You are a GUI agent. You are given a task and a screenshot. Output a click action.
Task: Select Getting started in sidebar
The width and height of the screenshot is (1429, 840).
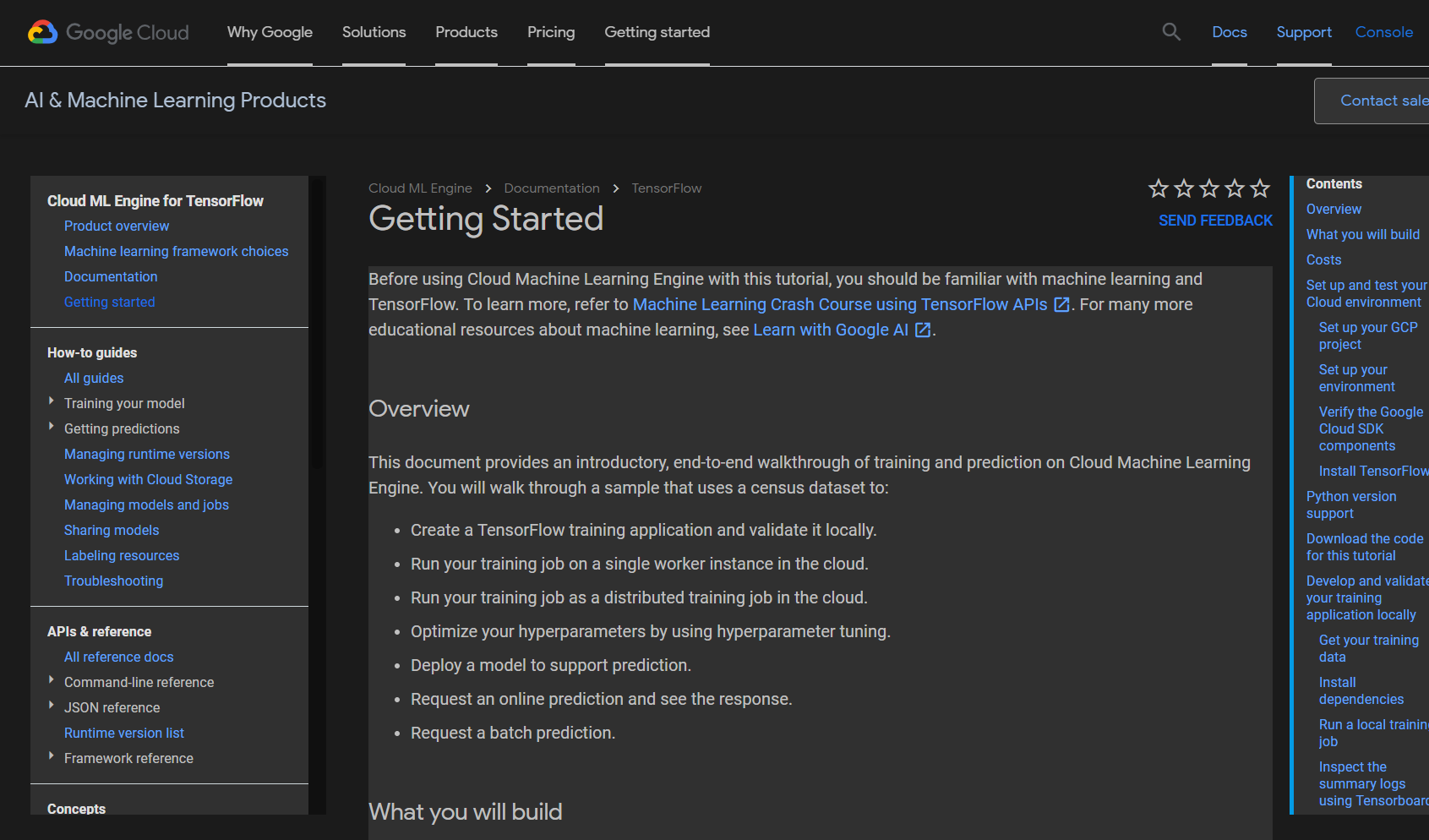(110, 302)
